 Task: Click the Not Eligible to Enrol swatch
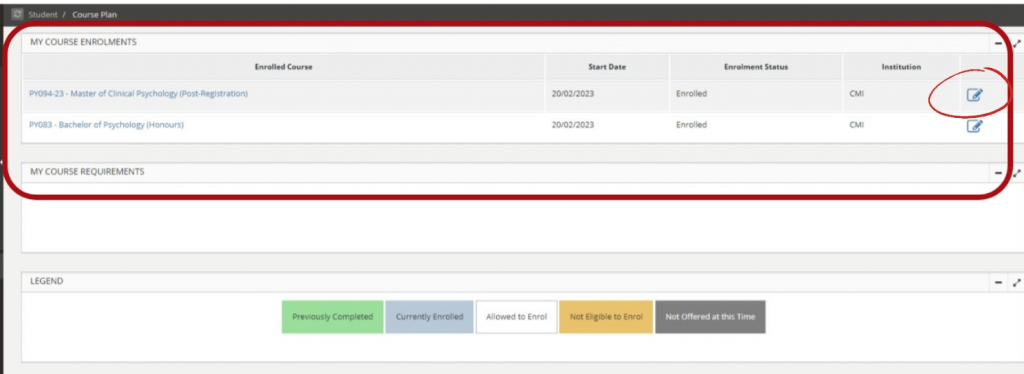coord(606,317)
